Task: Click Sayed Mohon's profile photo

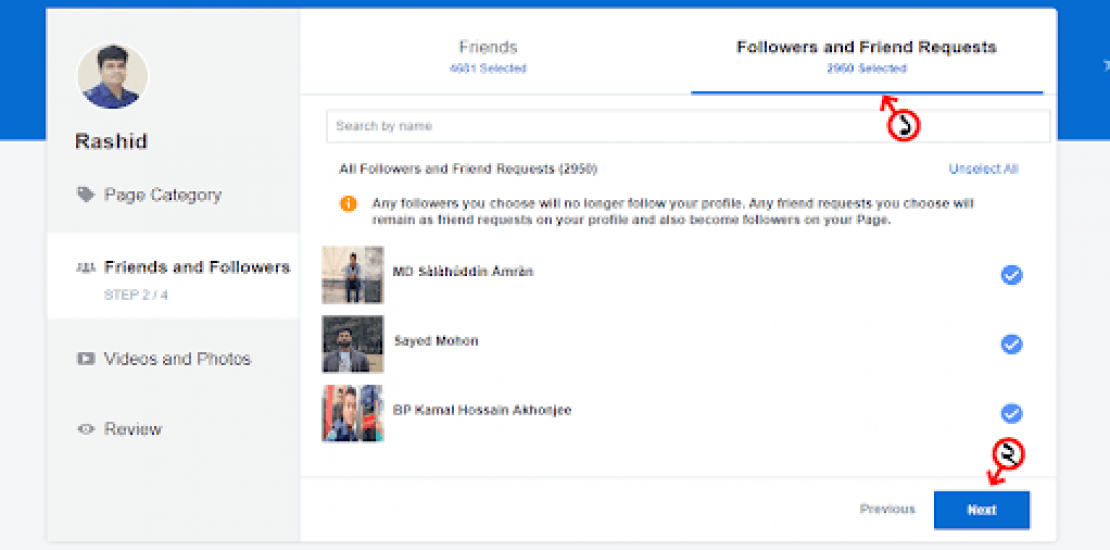Action: click(352, 344)
